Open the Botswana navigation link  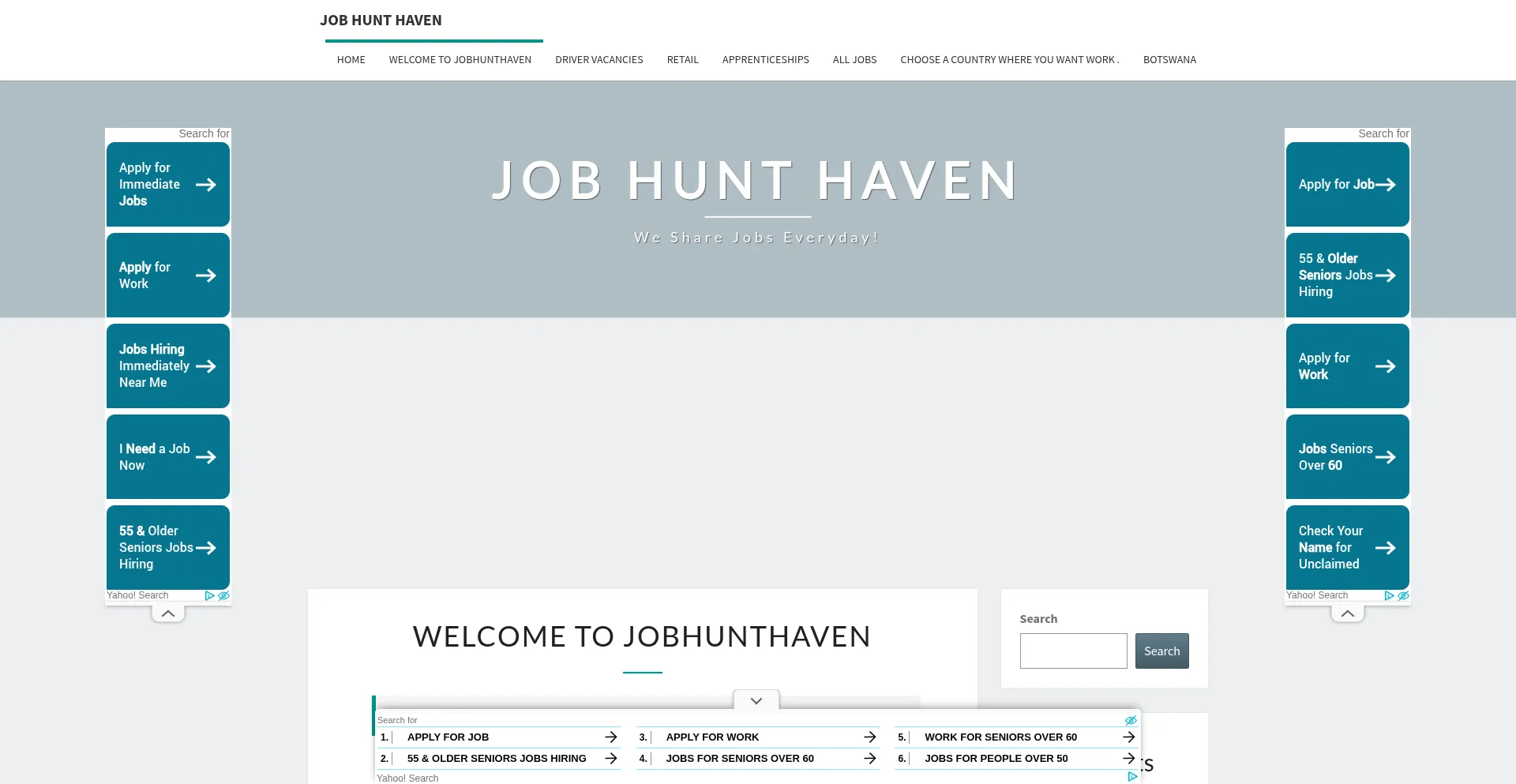(x=1169, y=60)
